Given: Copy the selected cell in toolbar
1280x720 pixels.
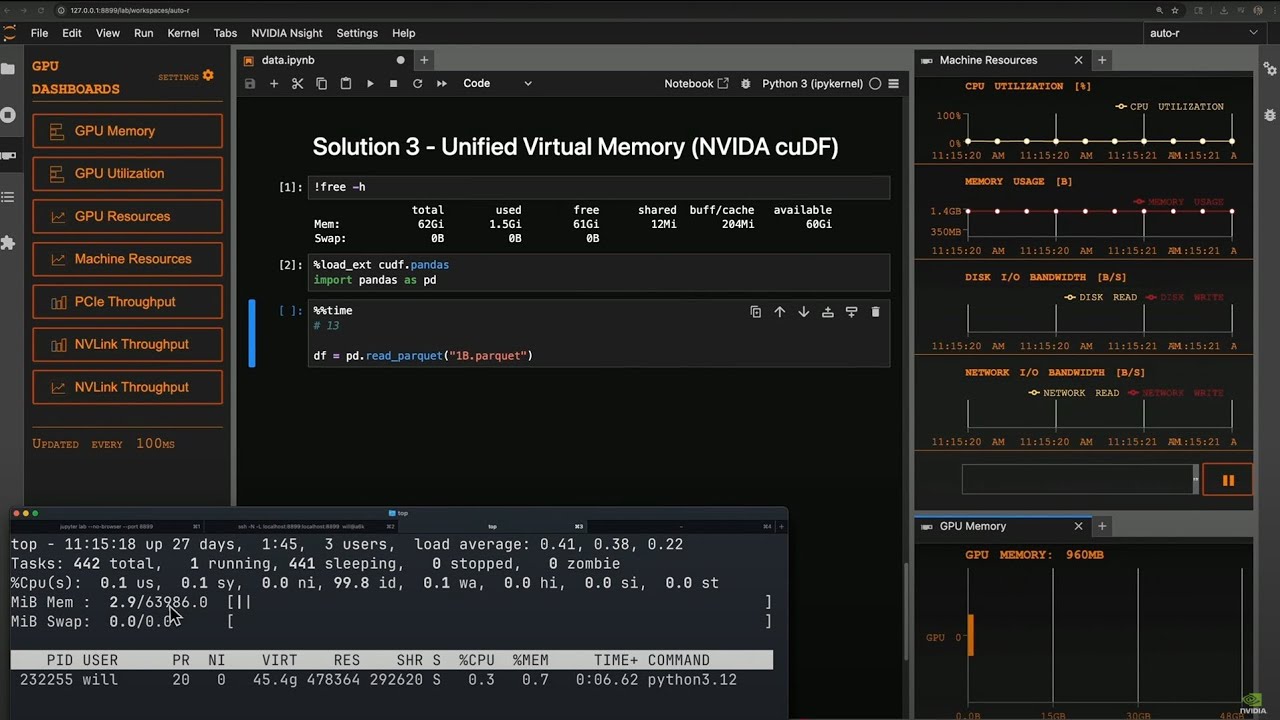Looking at the screenshot, I should [322, 84].
